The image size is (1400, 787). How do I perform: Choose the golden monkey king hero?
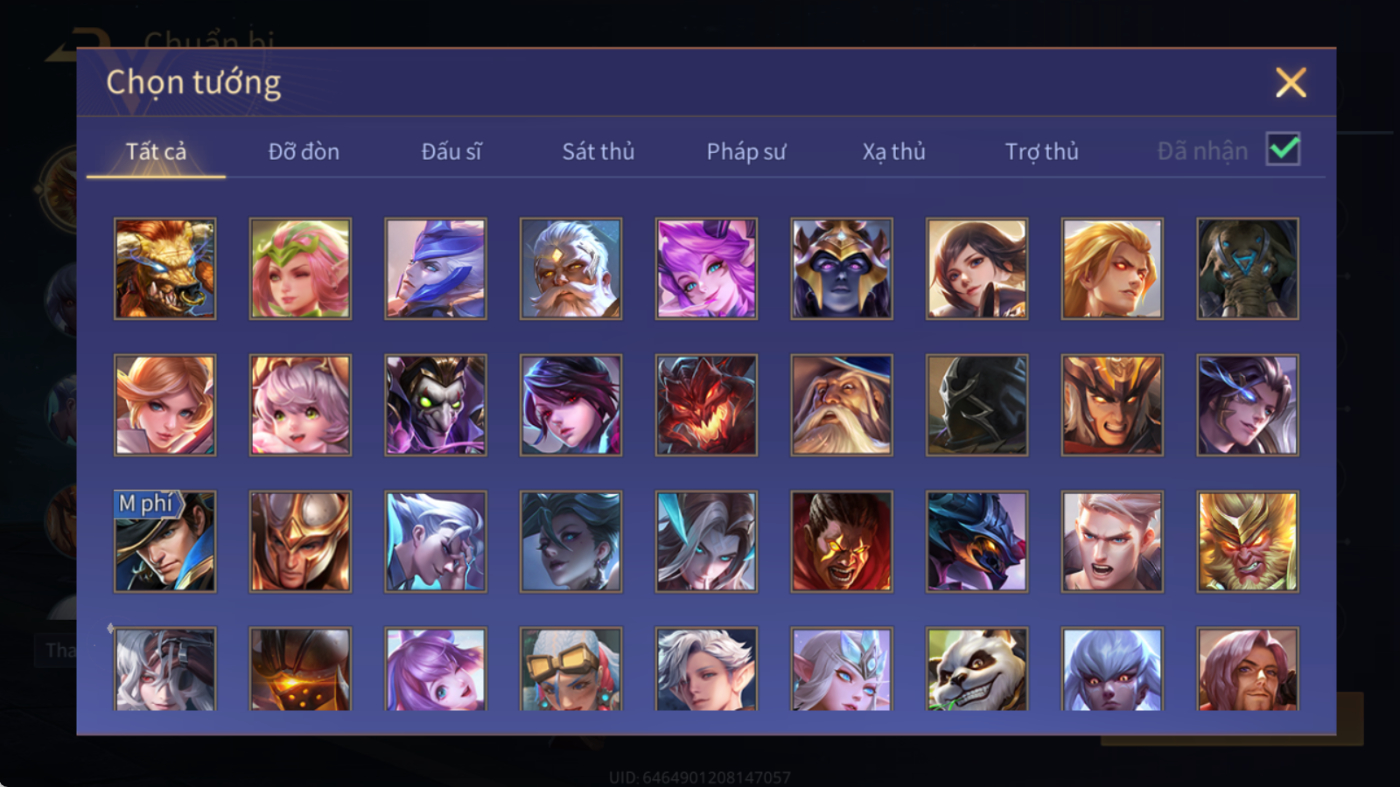(1247, 541)
